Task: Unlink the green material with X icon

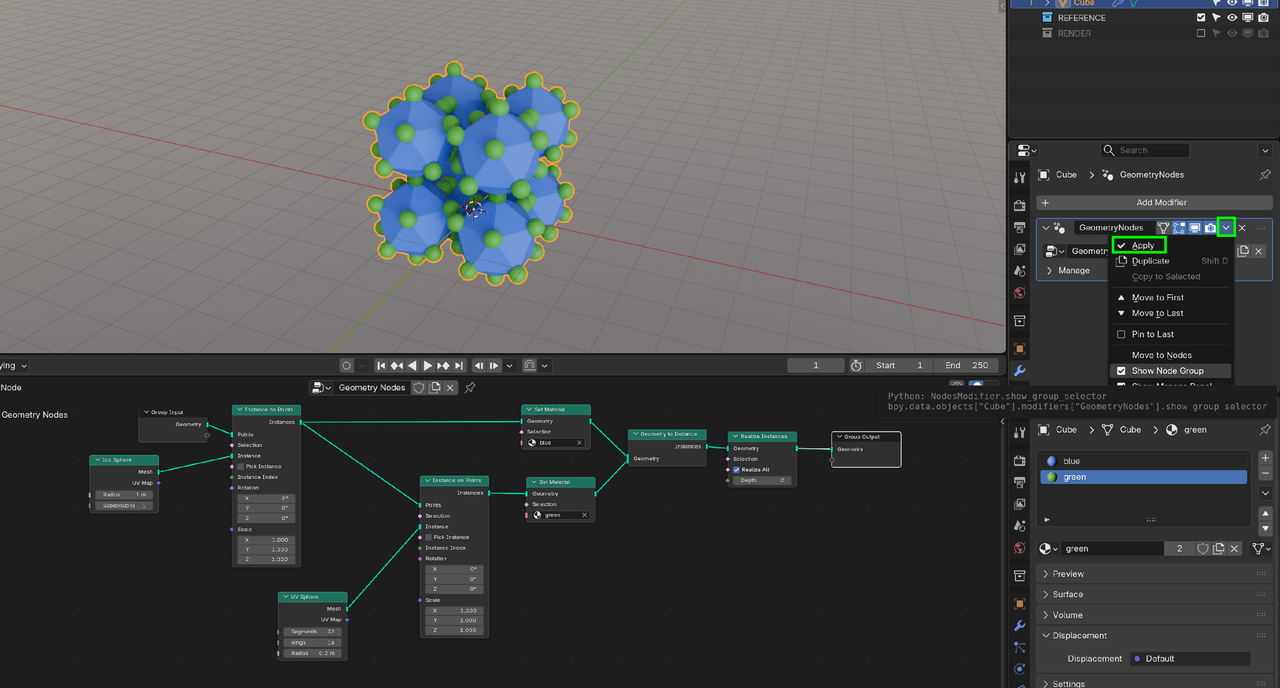Action: click(1234, 549)
